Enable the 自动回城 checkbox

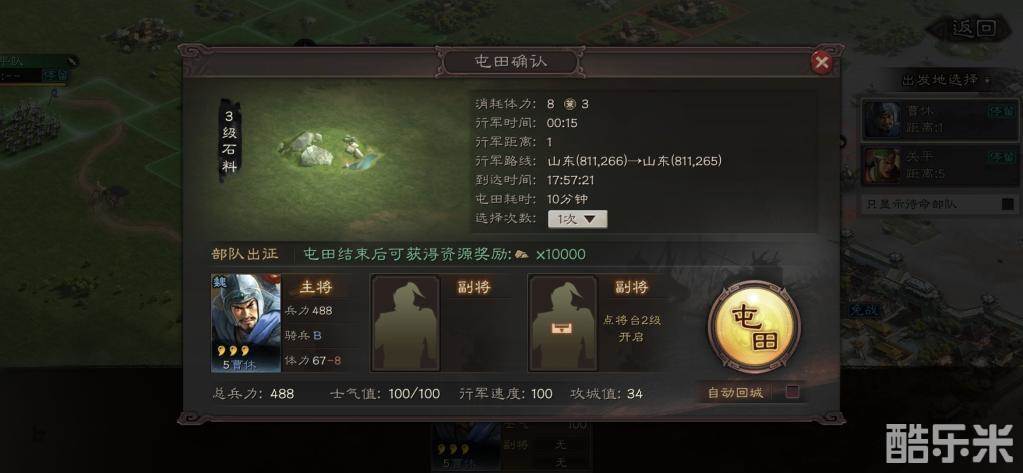pyautogui.click(x=793, y=392)
